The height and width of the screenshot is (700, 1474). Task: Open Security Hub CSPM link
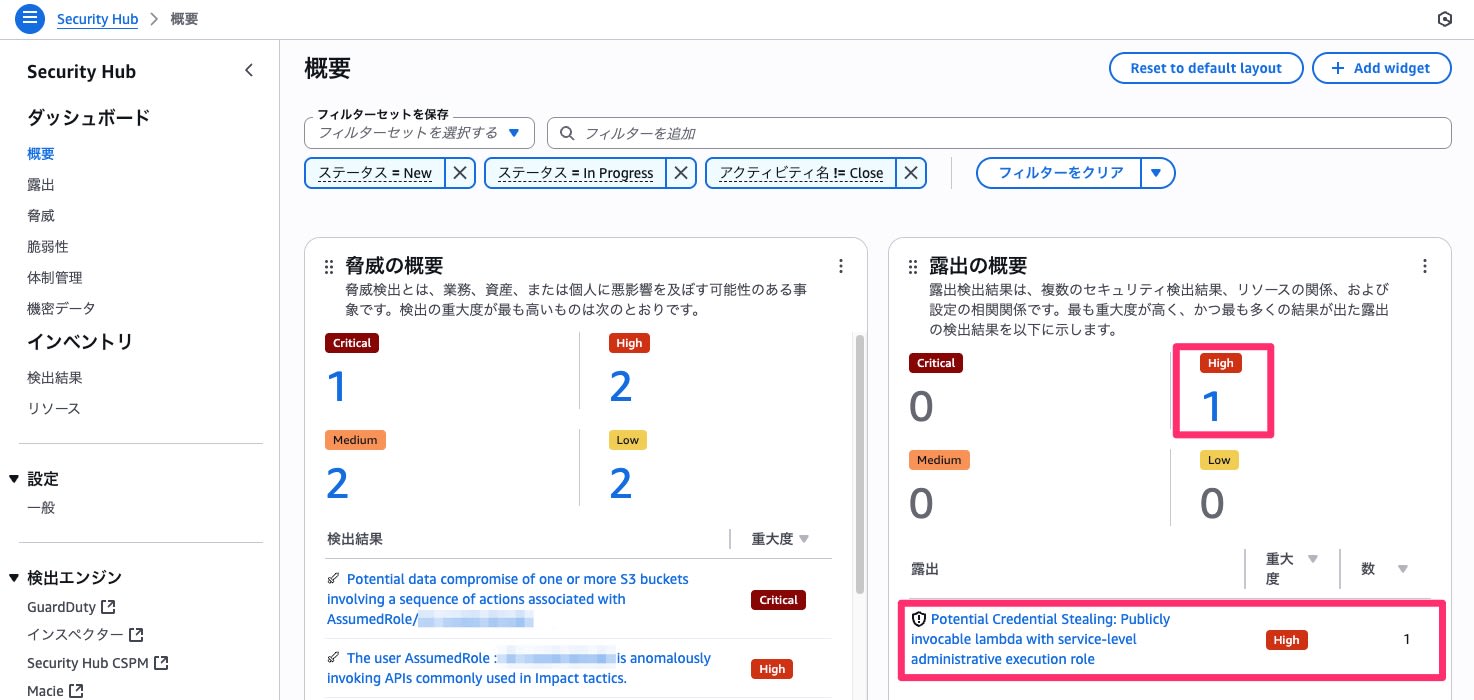pos(89,663)
